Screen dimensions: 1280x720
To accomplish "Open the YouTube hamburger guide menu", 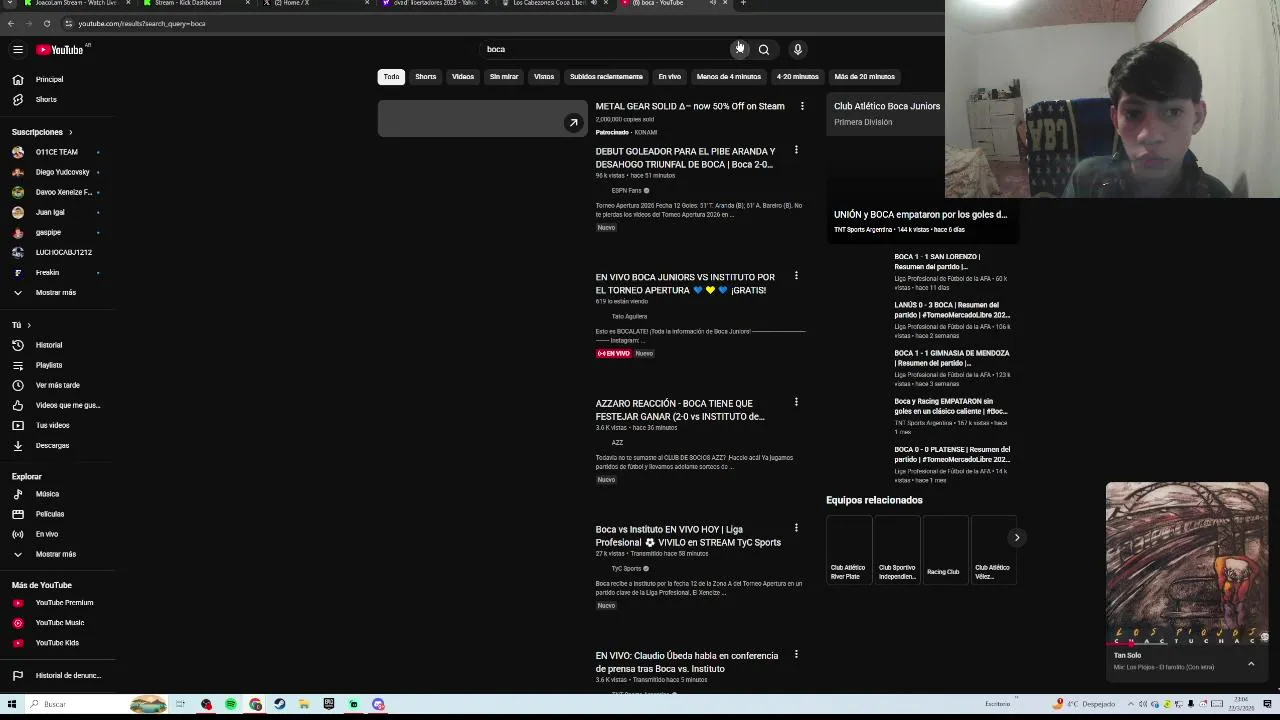I will [x=17, y=49].
